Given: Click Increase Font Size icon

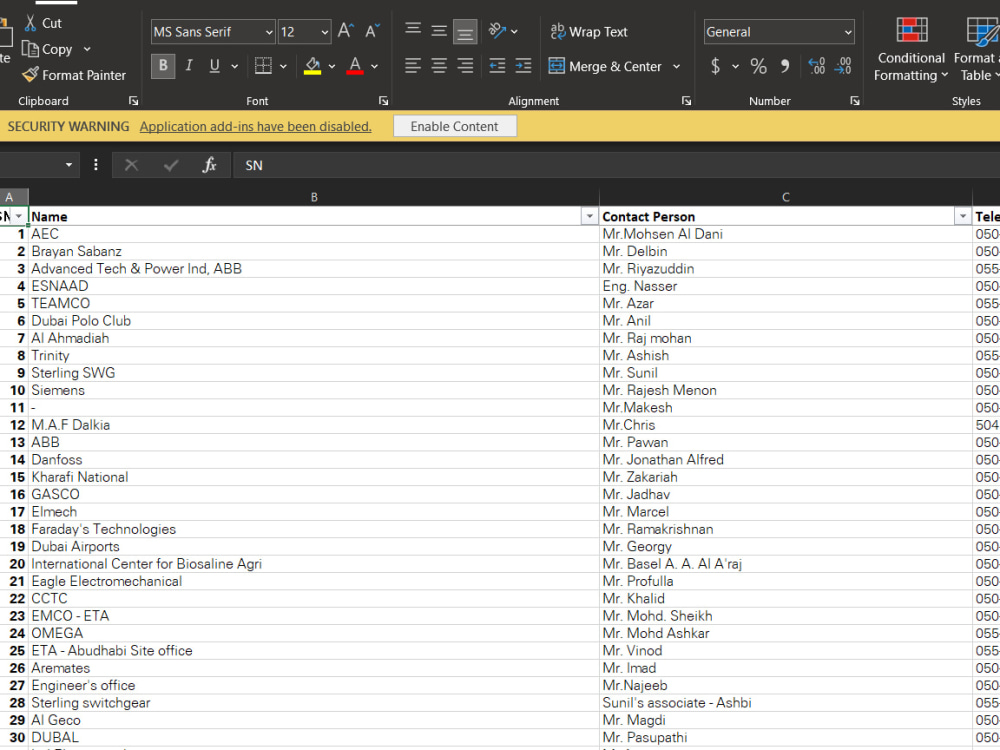Looking at the screenshot, I should click(x=346, y=31).
